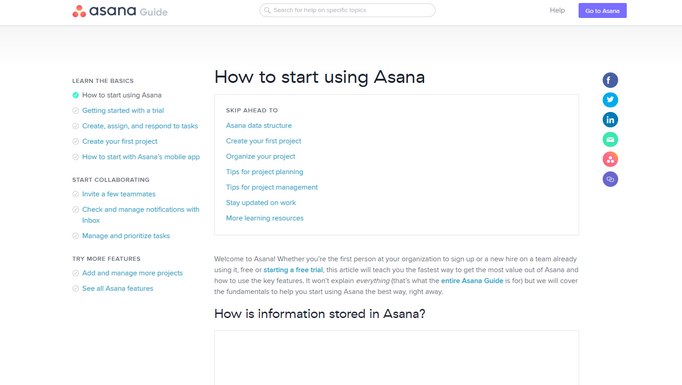Screen dimensions: 682x385
Task: Click the TRY MORE FEATURES heading
Action: (106, 259)
